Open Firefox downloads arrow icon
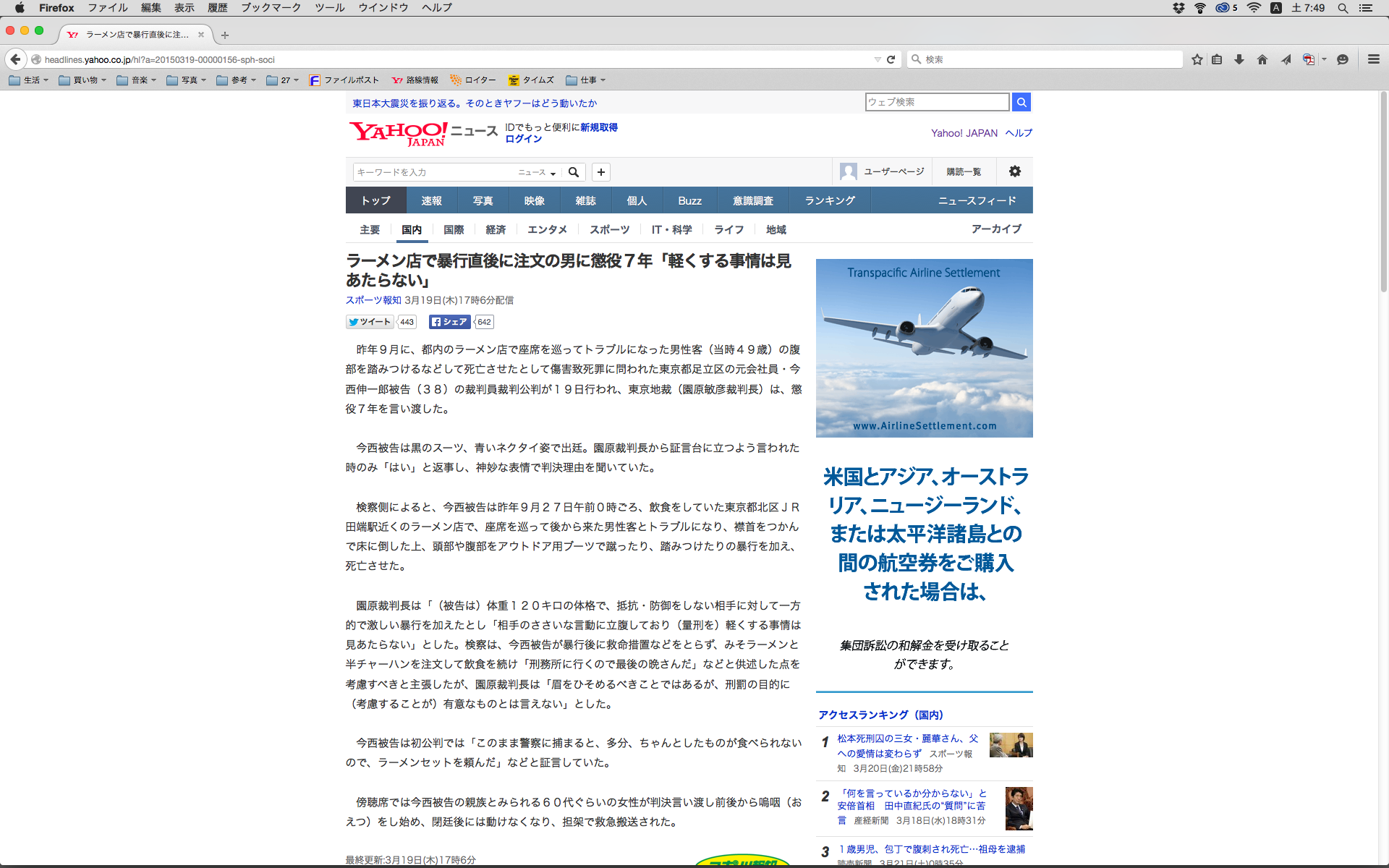 click(1239, 59)
